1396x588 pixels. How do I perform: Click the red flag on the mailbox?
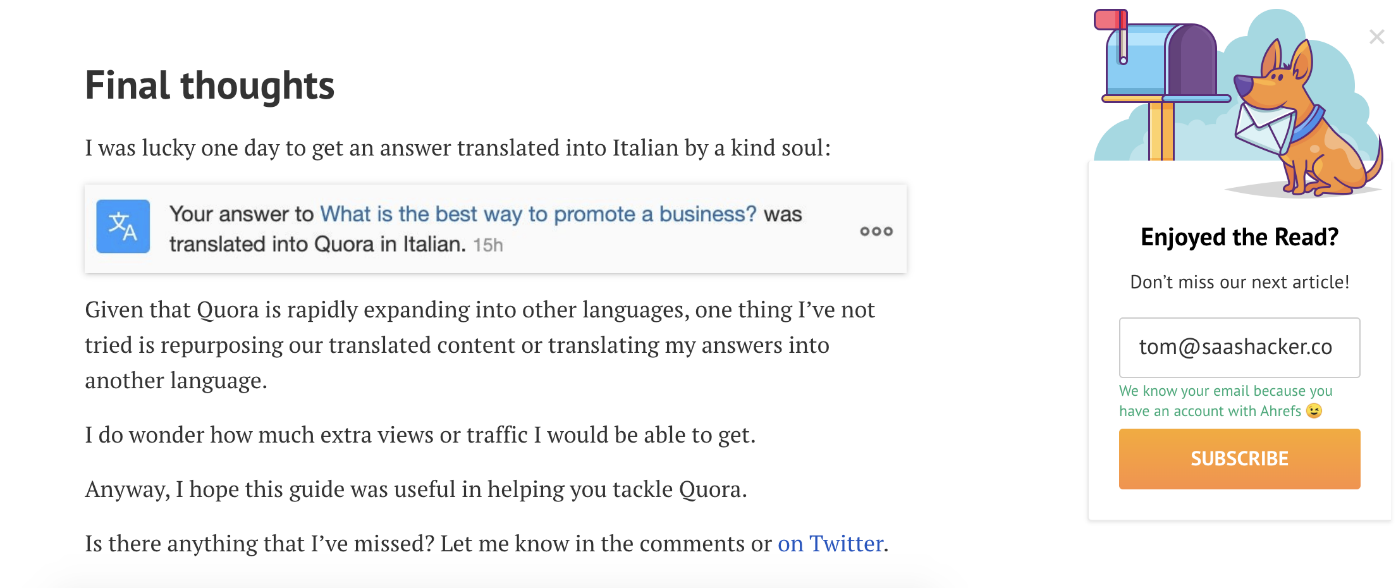point(1110,19)
